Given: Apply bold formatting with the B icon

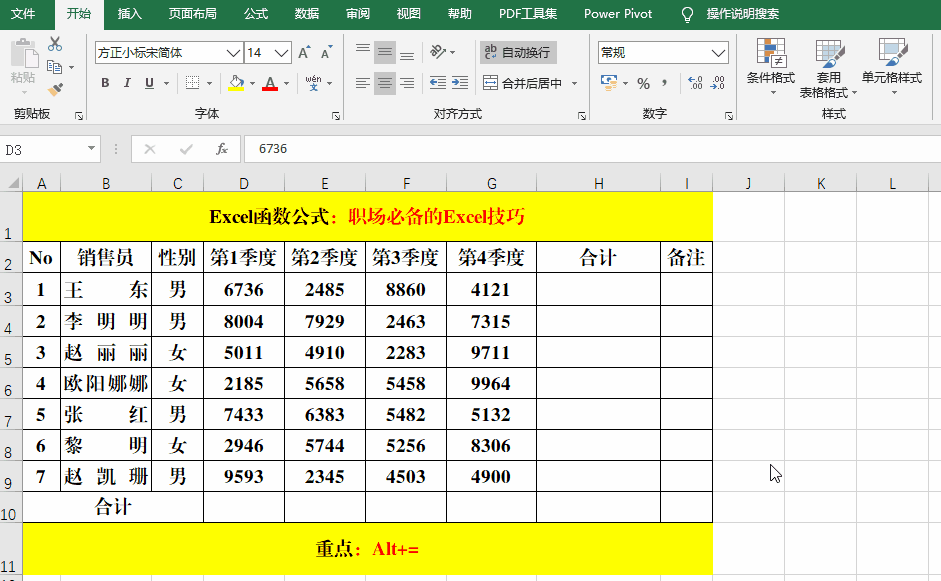Looking at the screenshot, I should [x=106, y=83].
